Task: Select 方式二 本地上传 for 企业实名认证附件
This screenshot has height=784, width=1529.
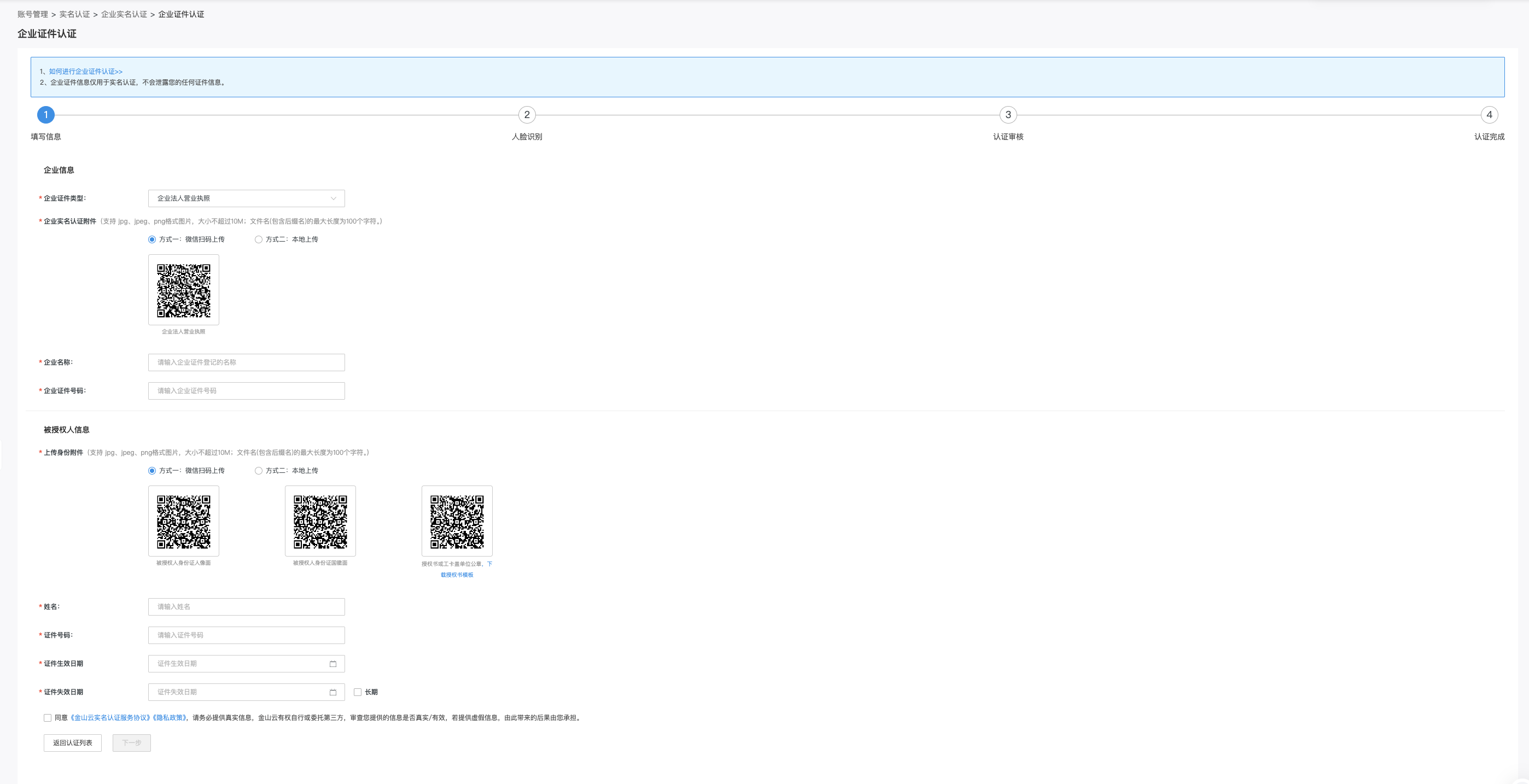Action: click(258, 240)
